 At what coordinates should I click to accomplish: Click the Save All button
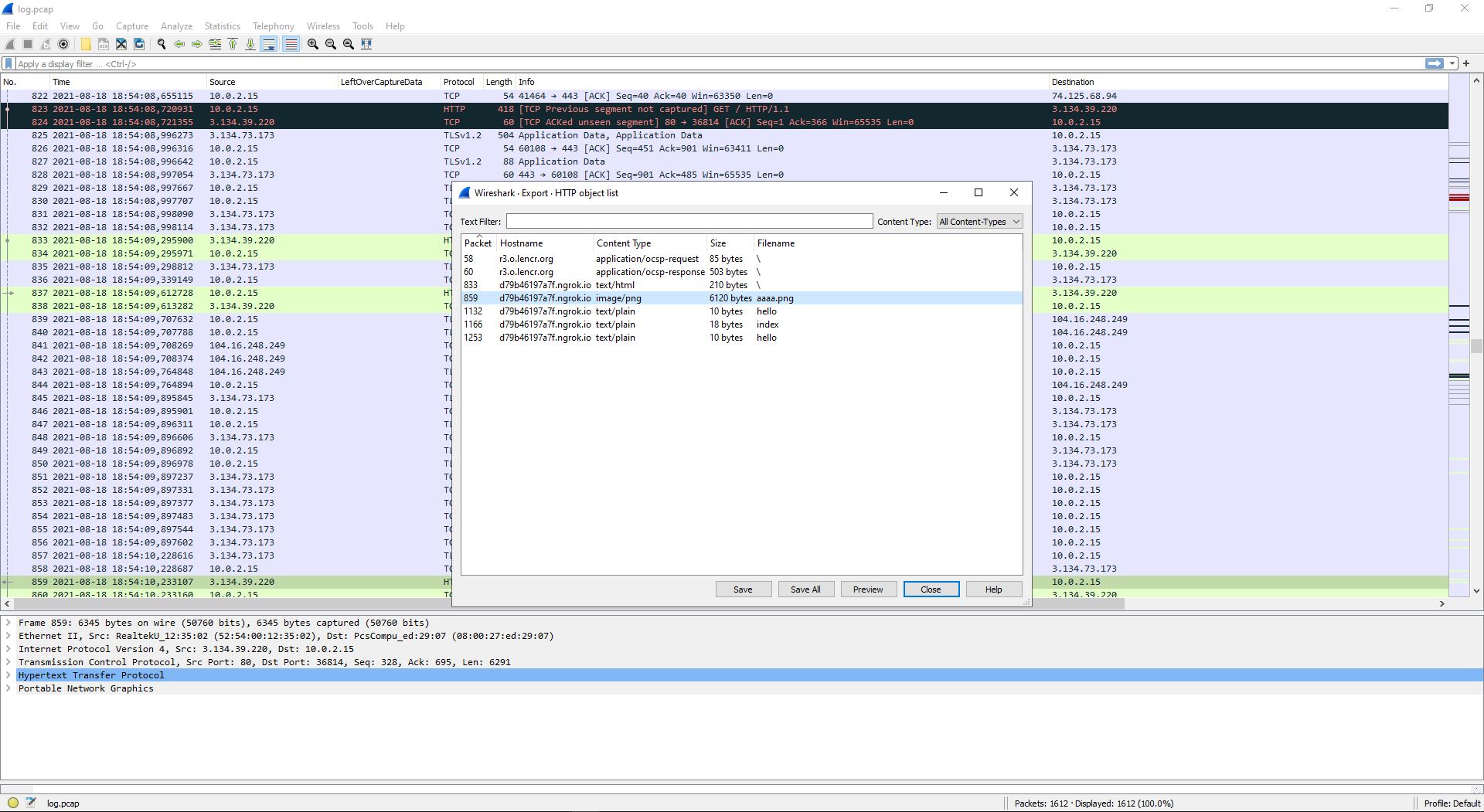click(805, 589)
